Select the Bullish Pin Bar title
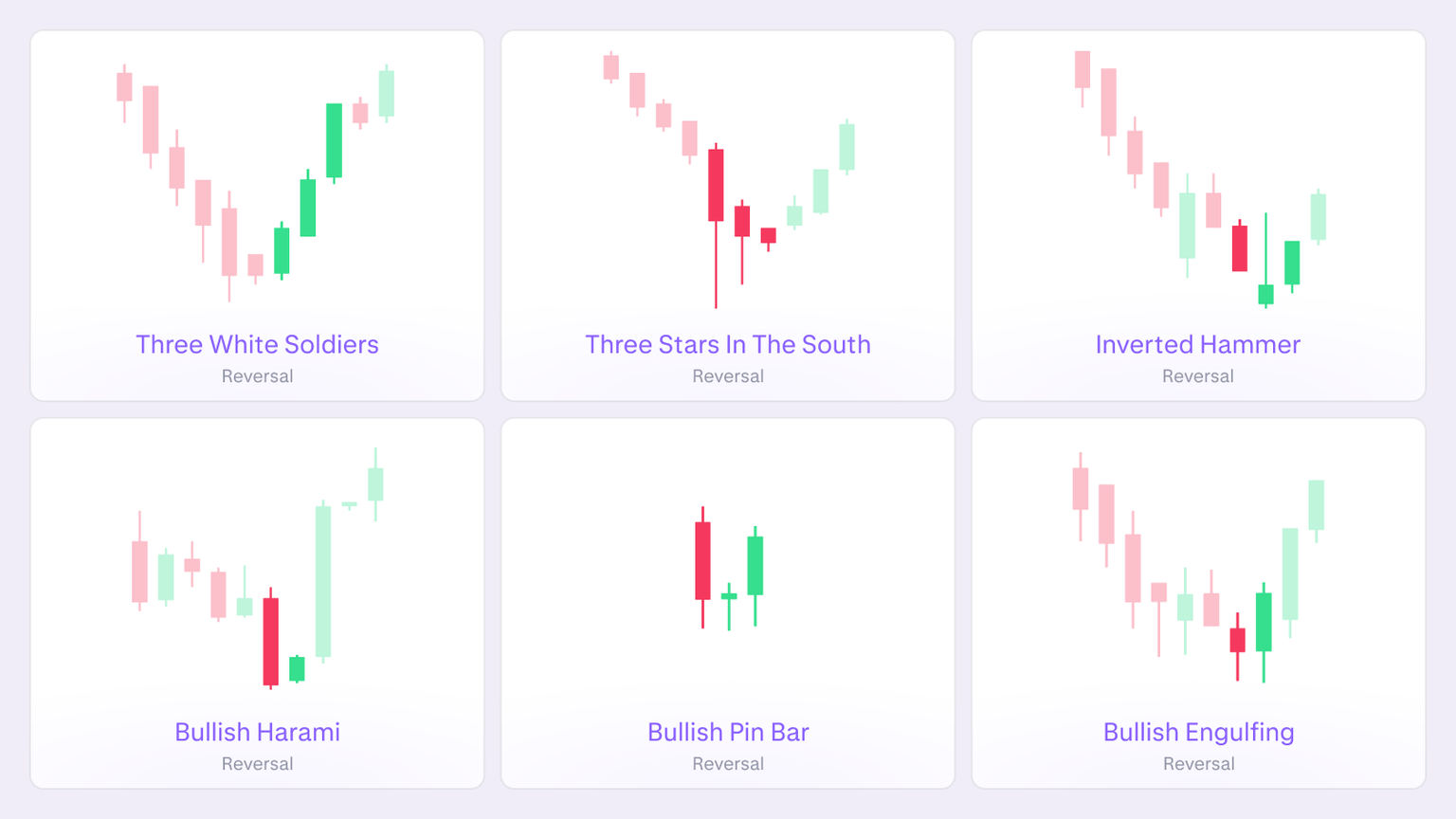 click(x=727, y=732)
